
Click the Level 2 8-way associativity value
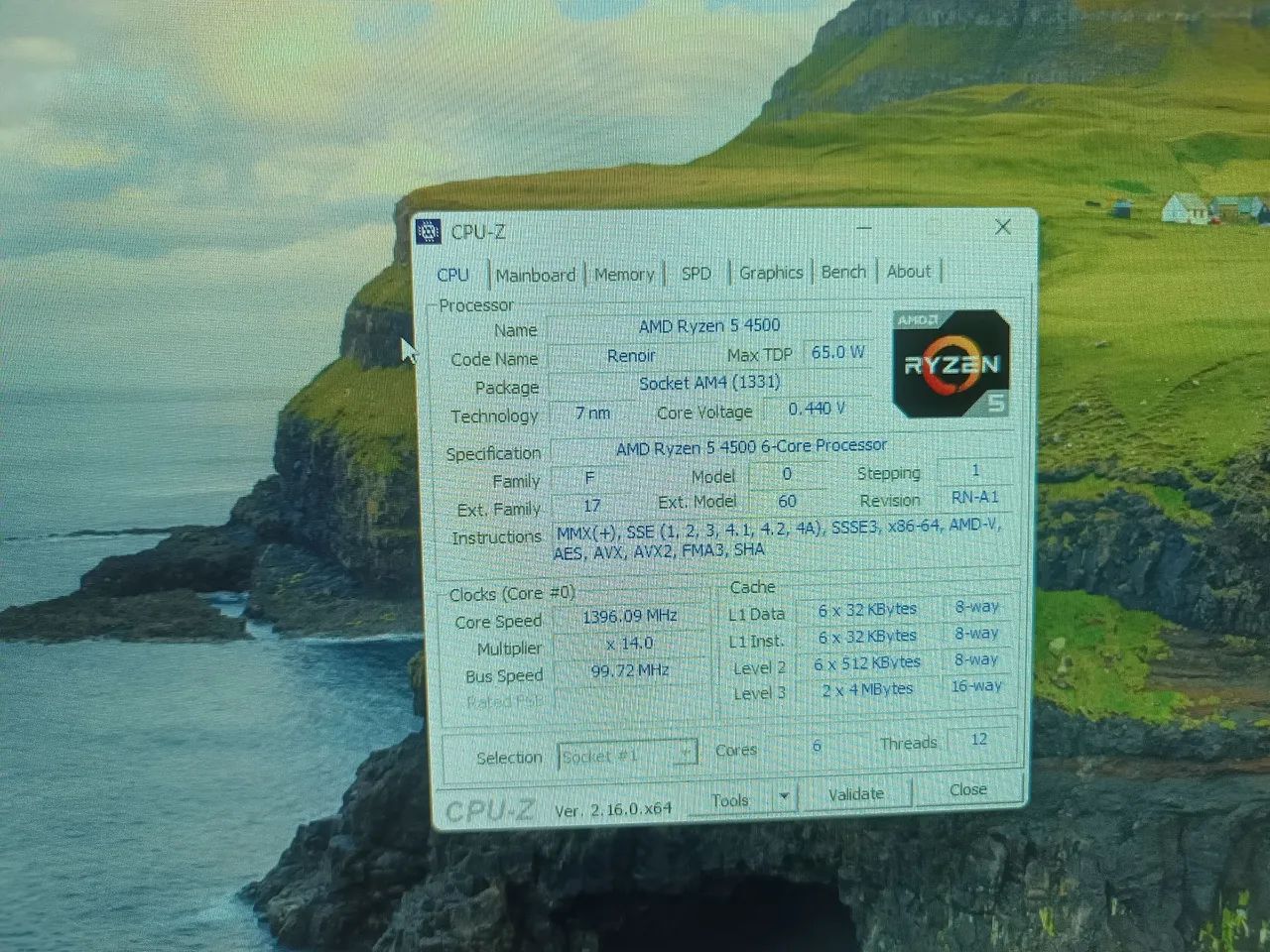pyautogui.click(x=977, y=659)
